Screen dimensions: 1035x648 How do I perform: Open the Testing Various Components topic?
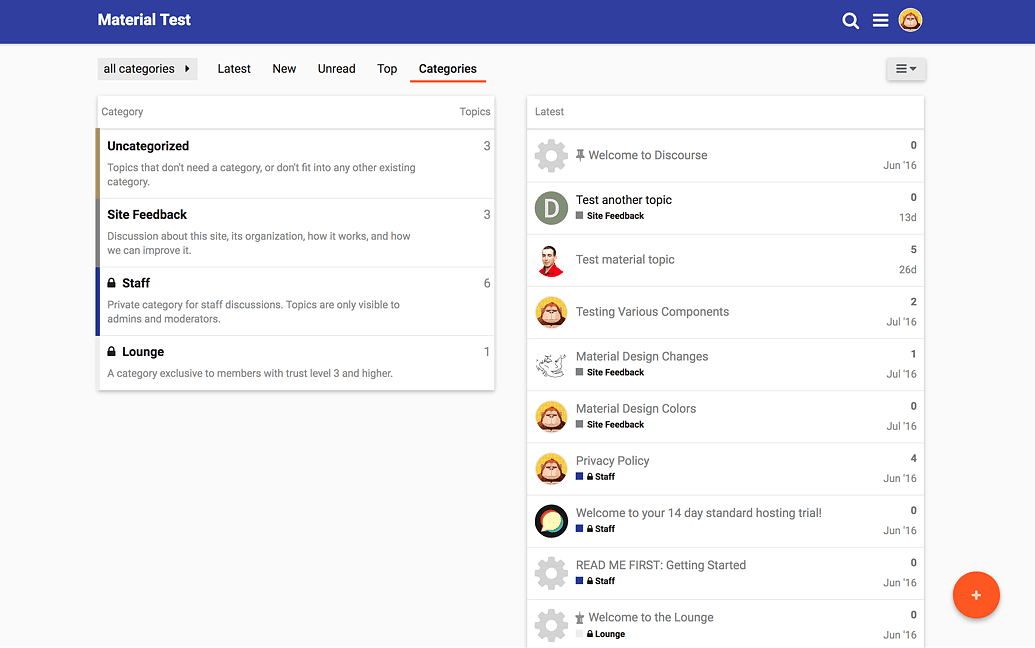[652, 312]
